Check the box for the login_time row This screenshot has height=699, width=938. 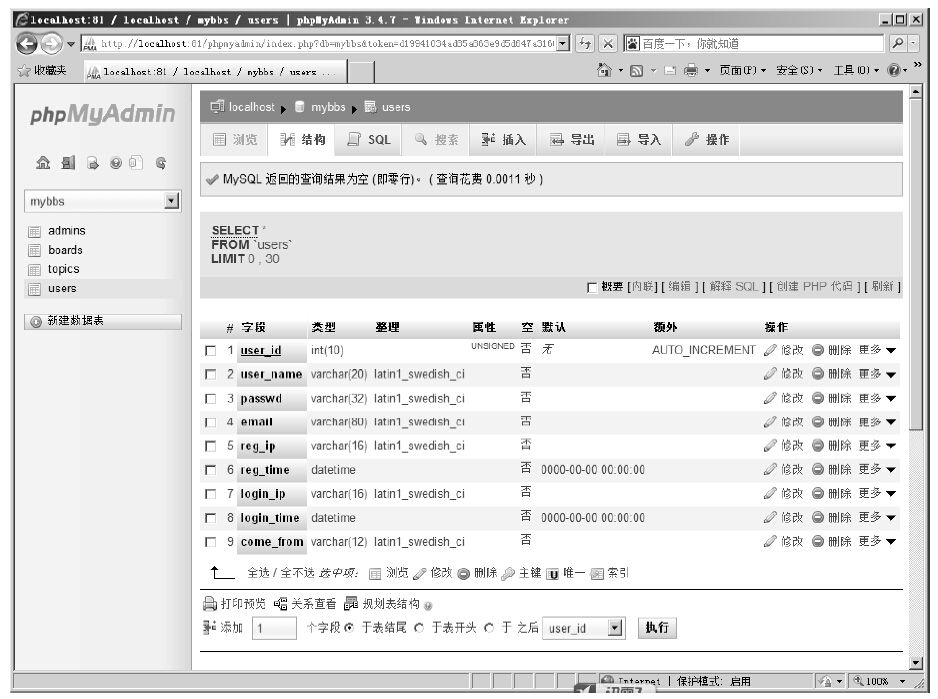click(211, 518)
